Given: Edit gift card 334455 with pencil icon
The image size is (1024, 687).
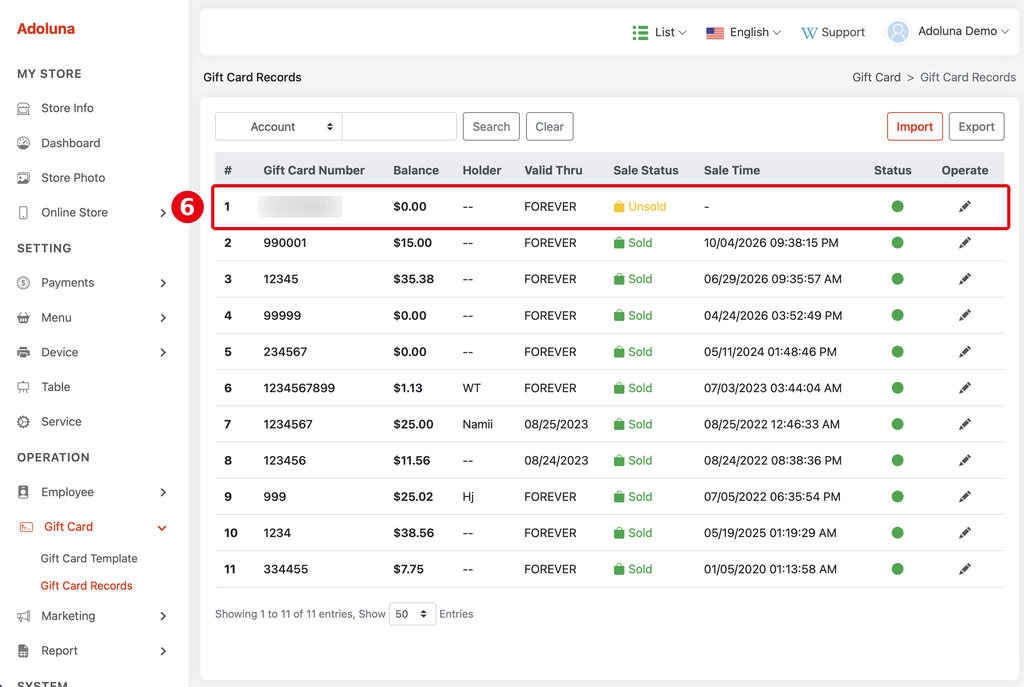Looking at the screenshot, I should pyautogui.click(x=965, y=569).
